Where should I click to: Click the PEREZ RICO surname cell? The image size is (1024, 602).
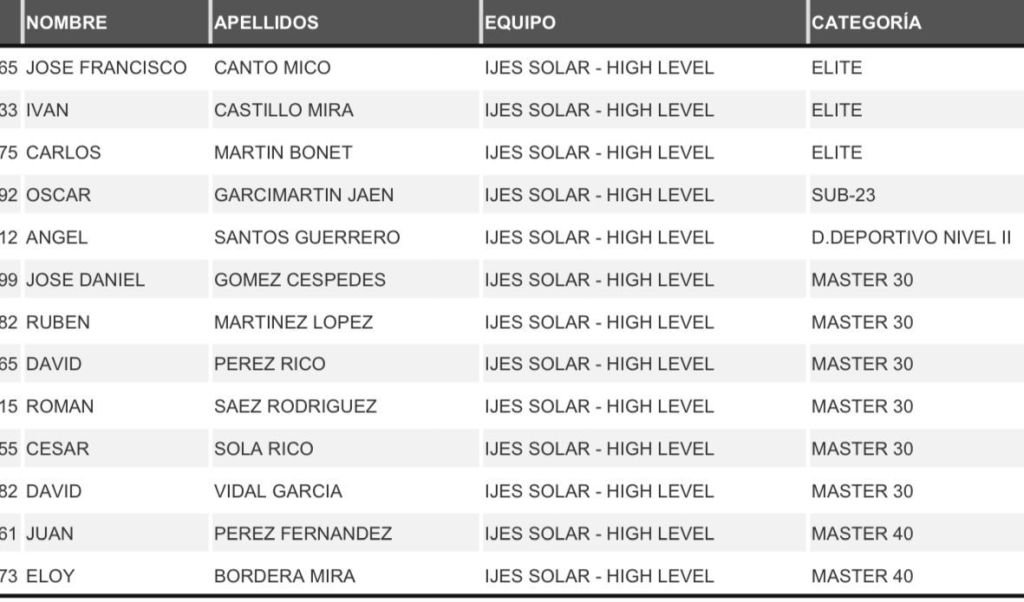point(270,364)
